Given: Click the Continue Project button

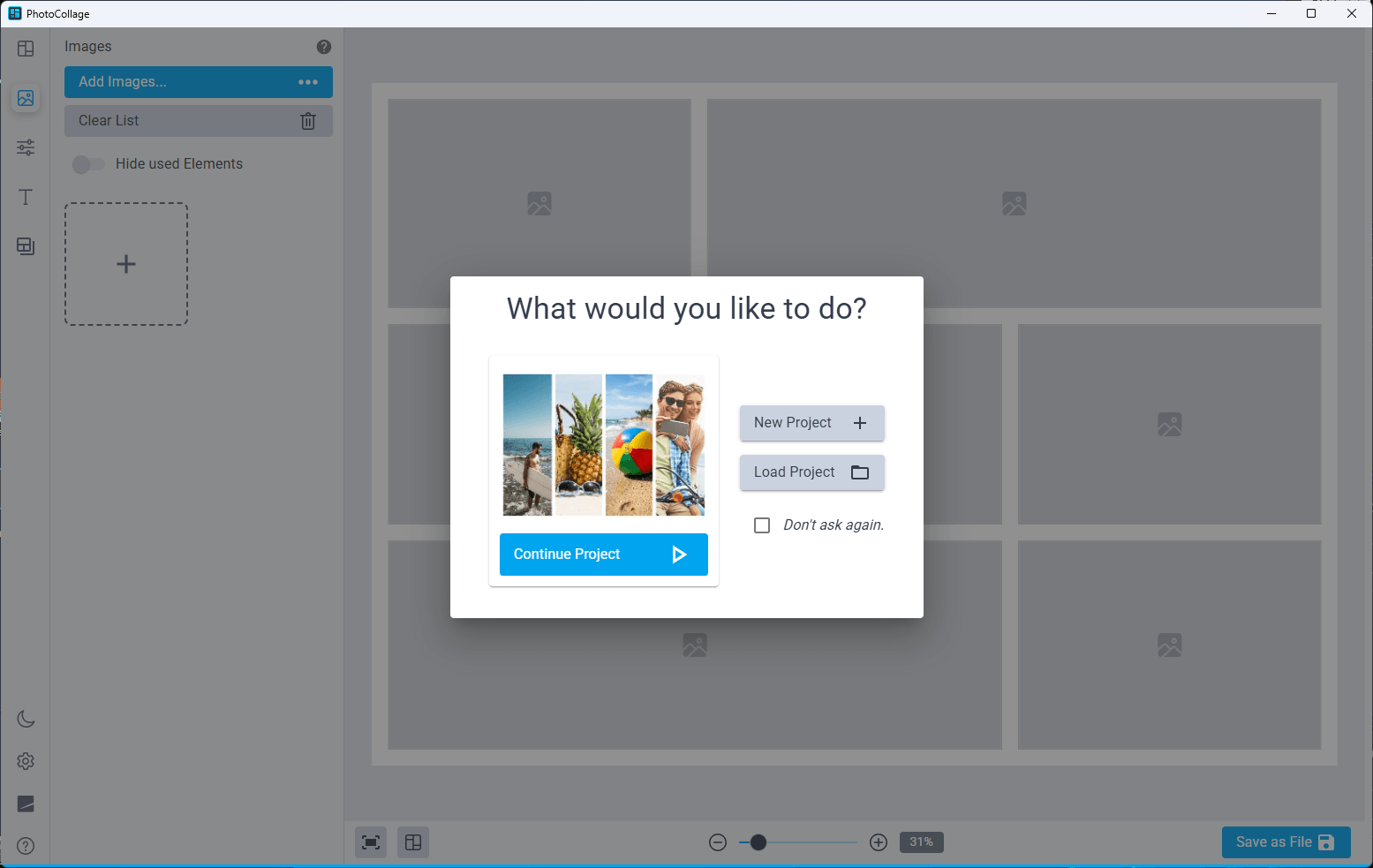Looking at the screenshot, I should point(604,555).
